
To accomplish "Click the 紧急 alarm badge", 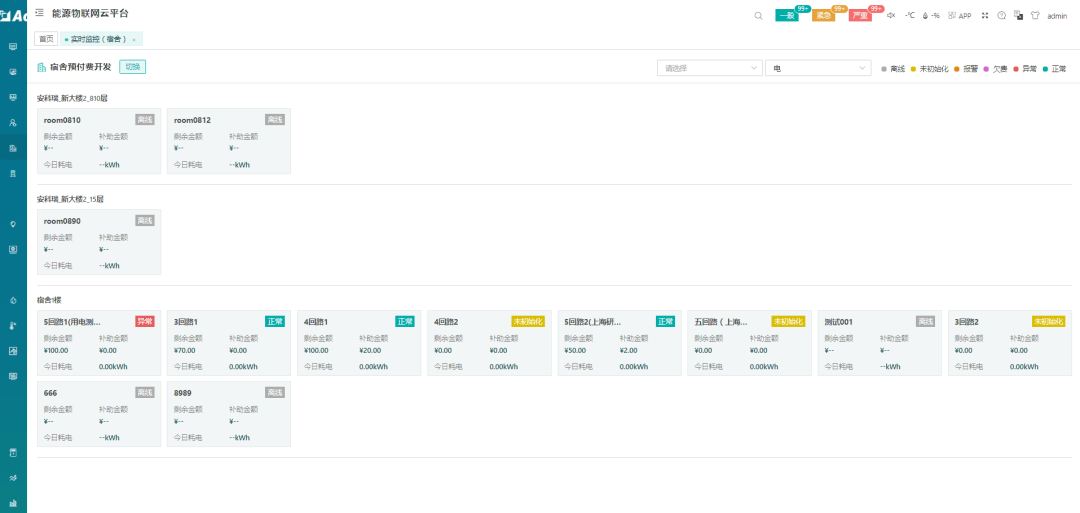I will coord(824,16).
